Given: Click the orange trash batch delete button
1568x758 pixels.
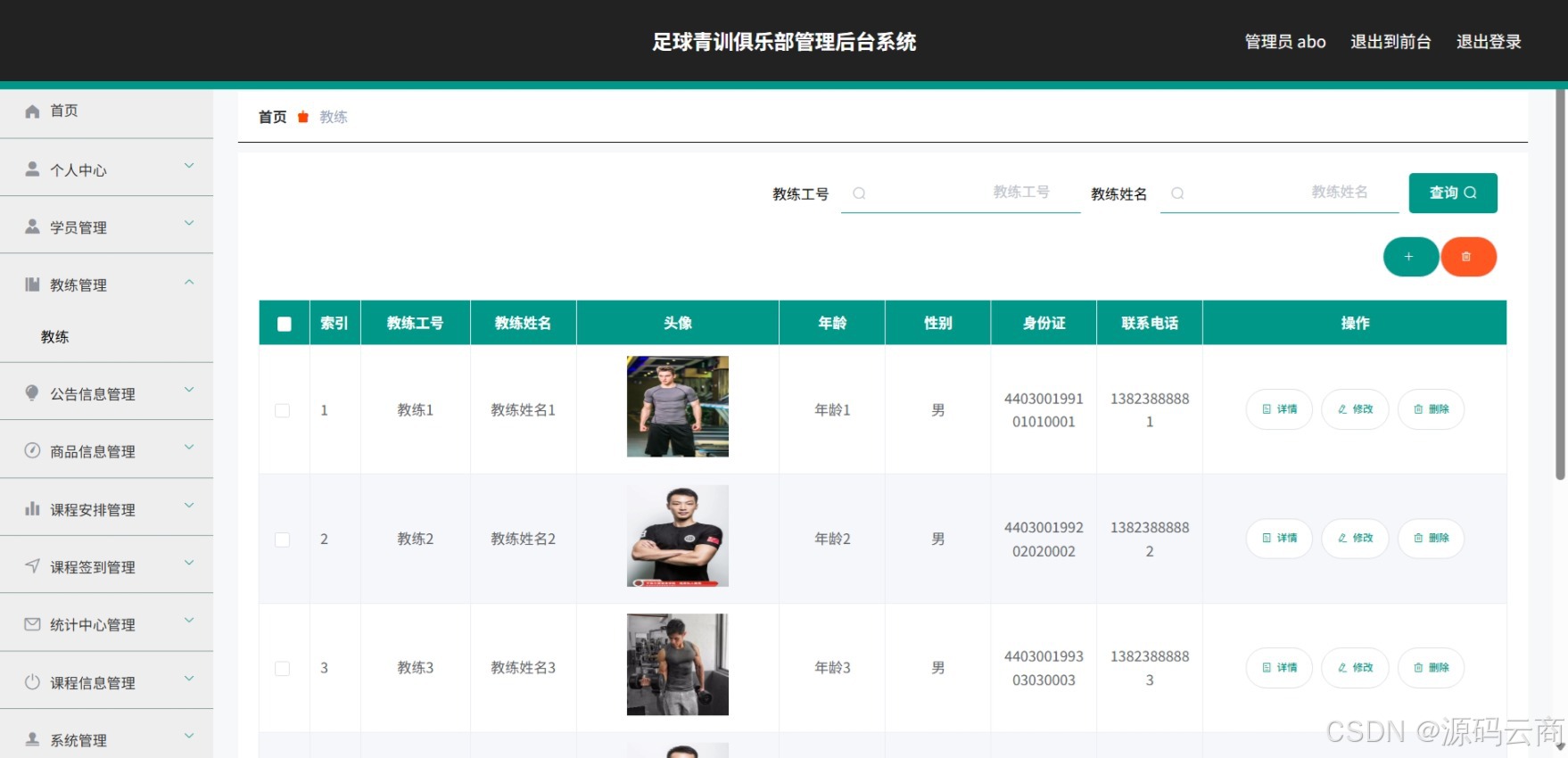Looking at the screenshot, I should [1468, 257].
